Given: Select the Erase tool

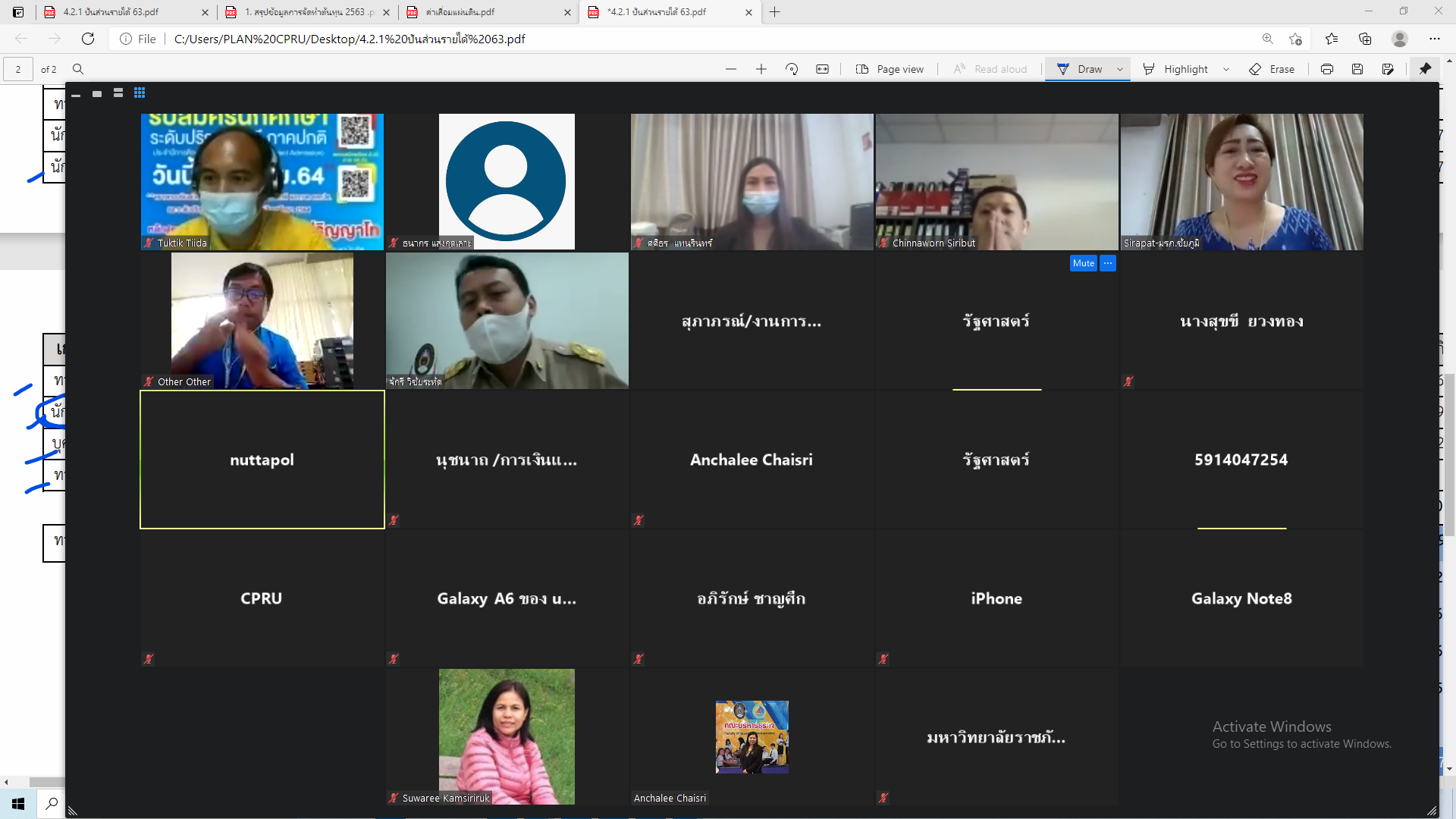Looking at the screenshot, I should click(x=1272, y=69).
